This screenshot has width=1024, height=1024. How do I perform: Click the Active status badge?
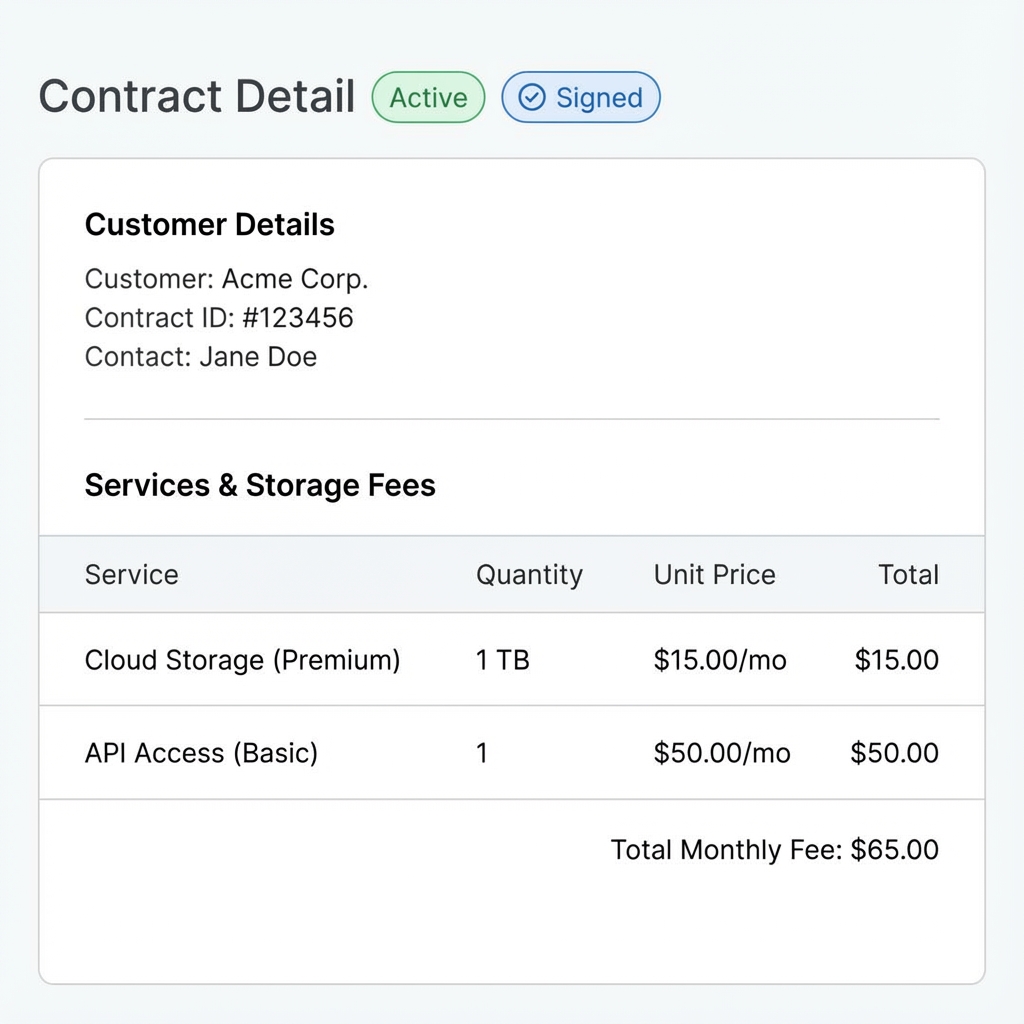click(428, 97)
